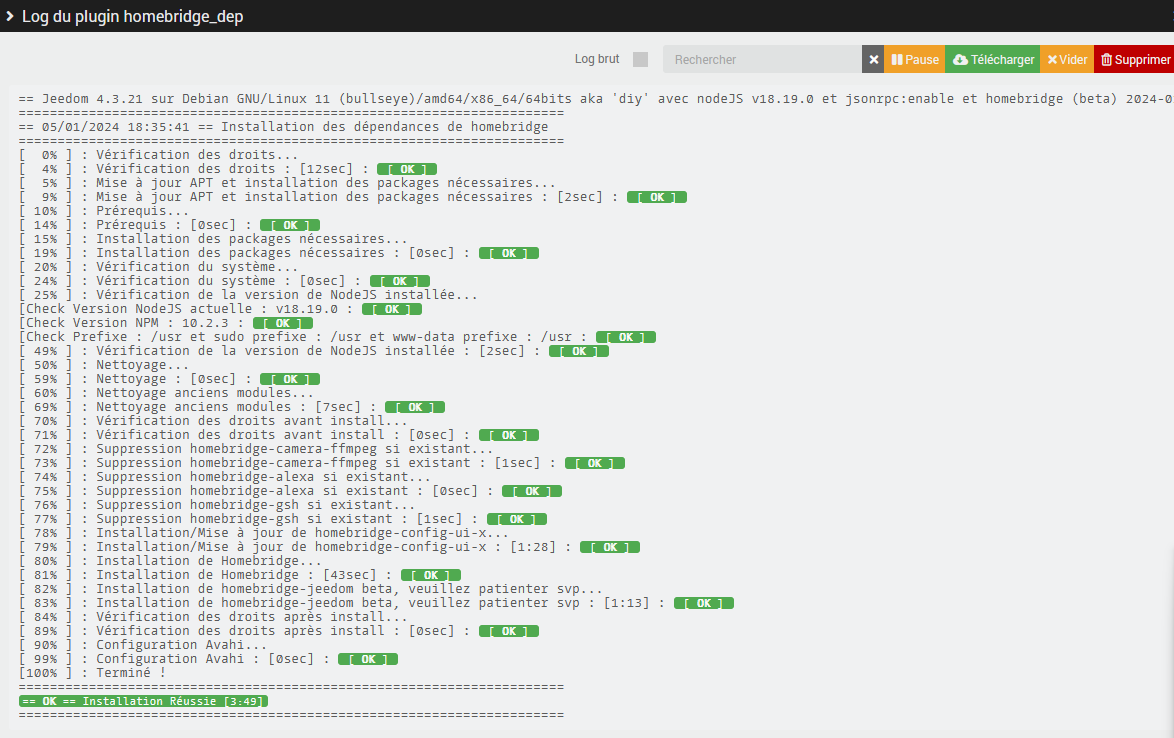This screenshot has height=738, width=1174.
Task: Click OK badge on the 75% homebridge-alexa line
Action: (532, 492)
